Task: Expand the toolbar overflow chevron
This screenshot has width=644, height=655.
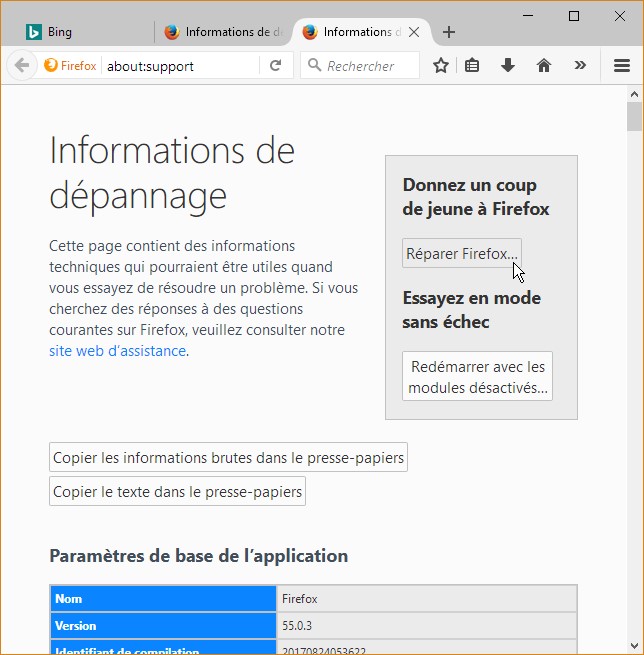Action: 580,66
